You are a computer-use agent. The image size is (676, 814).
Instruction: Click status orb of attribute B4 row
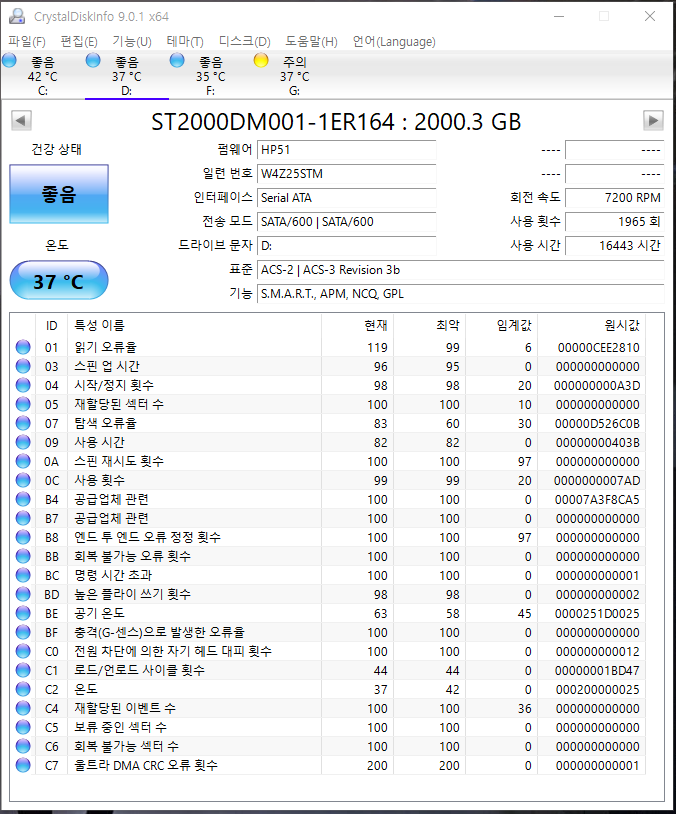pyautogui.click(x=23, y=499)
